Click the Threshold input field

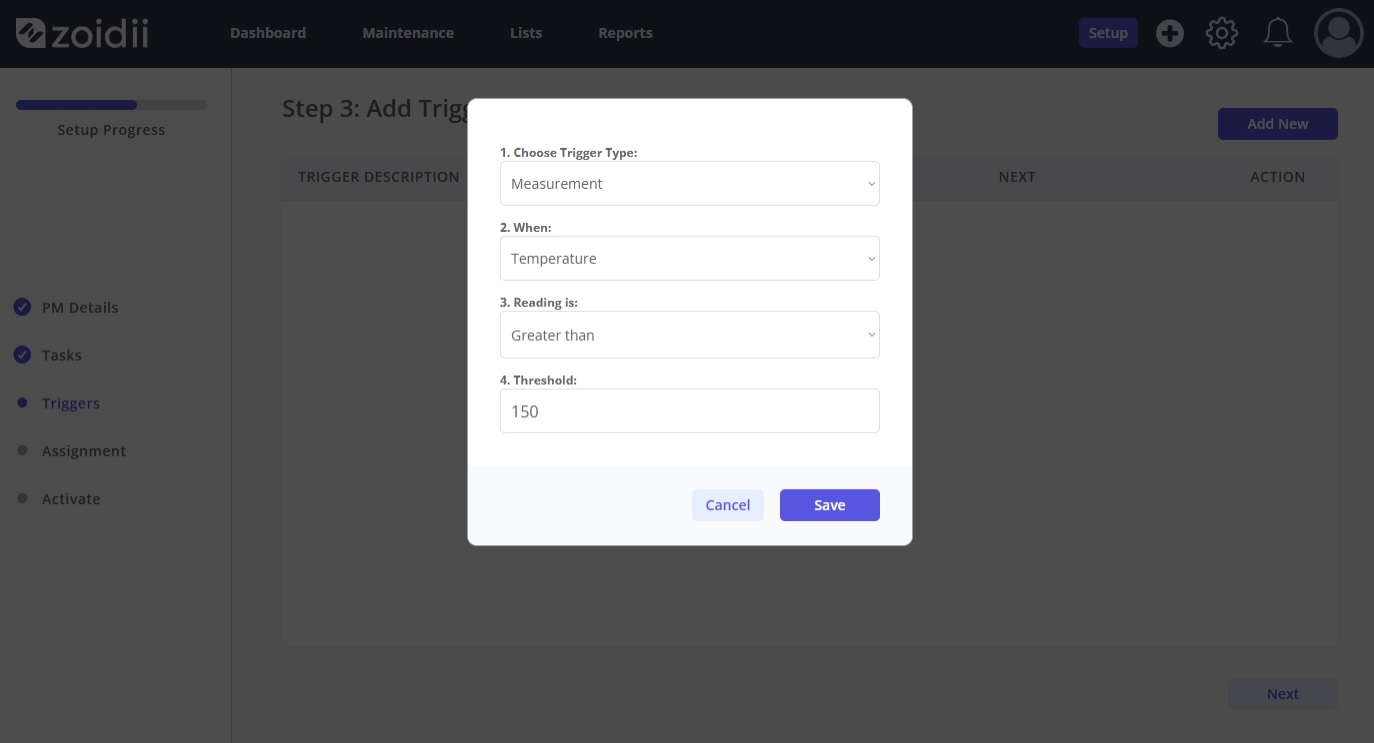689,411
